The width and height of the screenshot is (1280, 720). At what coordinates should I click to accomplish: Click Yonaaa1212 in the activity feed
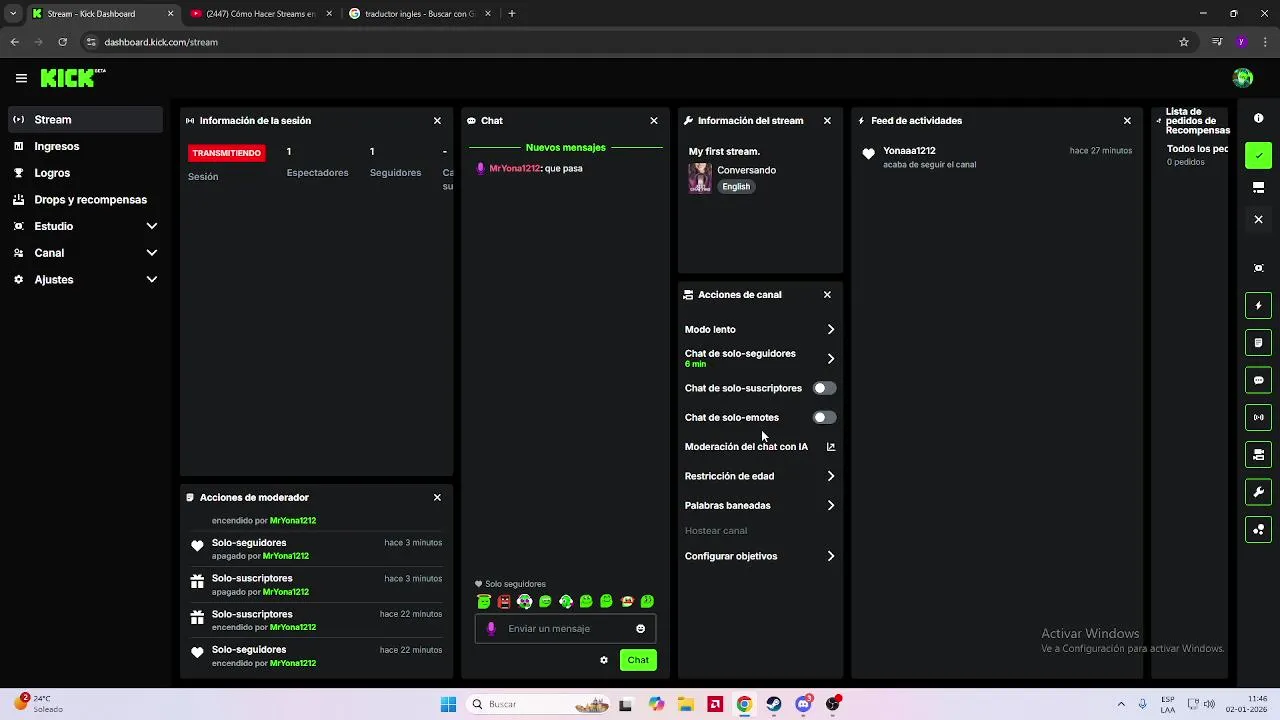click(909, 151)
